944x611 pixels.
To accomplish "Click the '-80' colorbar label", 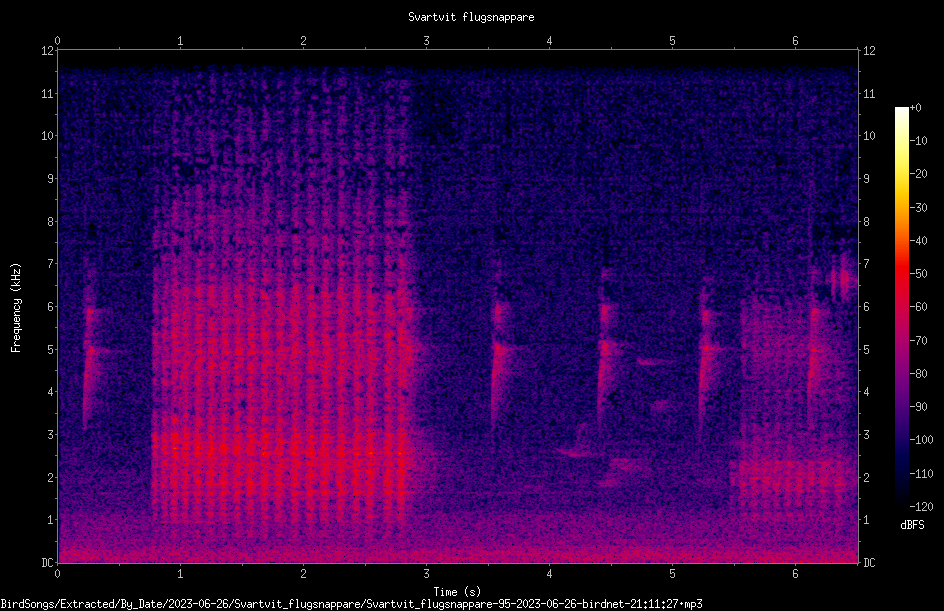I will point(918,374).
